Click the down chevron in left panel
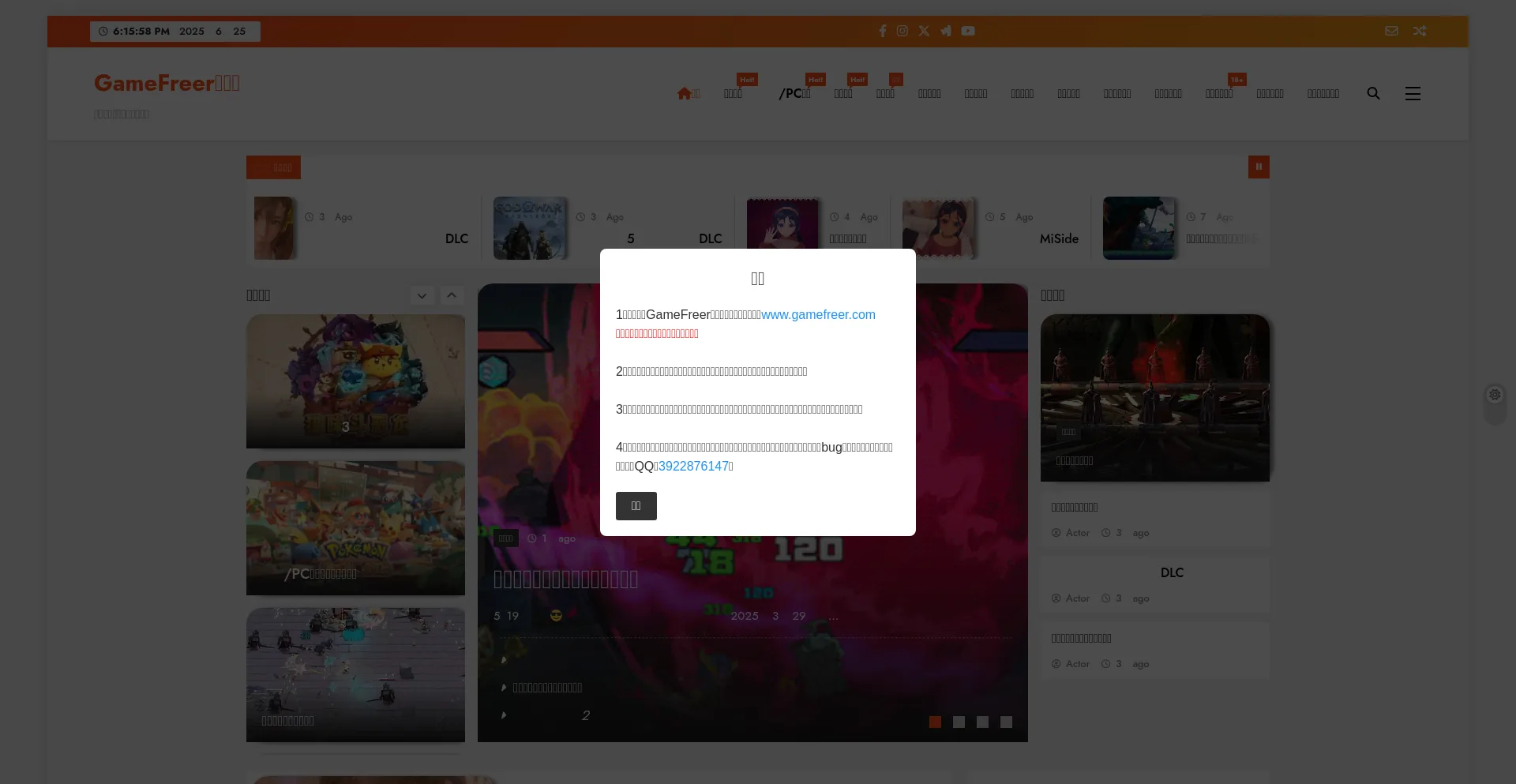This screenshot has width=1516, height=784. [x=422, y=295]
